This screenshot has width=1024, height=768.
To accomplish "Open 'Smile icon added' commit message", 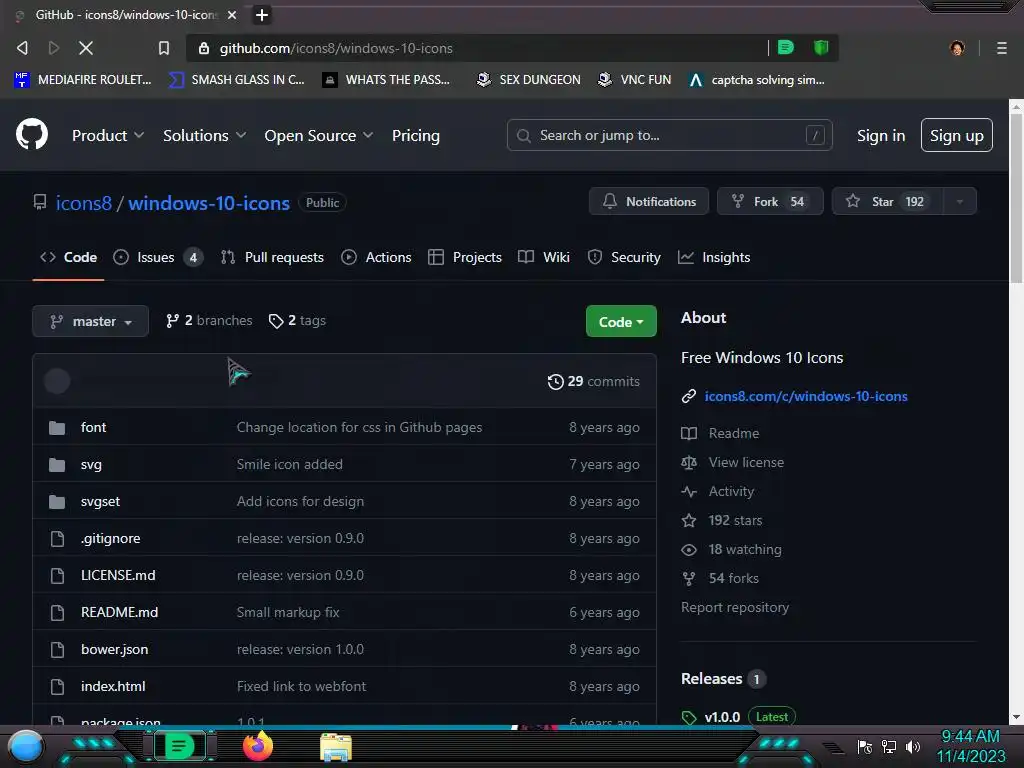I will pyautogui.click(x=289, y=464).
